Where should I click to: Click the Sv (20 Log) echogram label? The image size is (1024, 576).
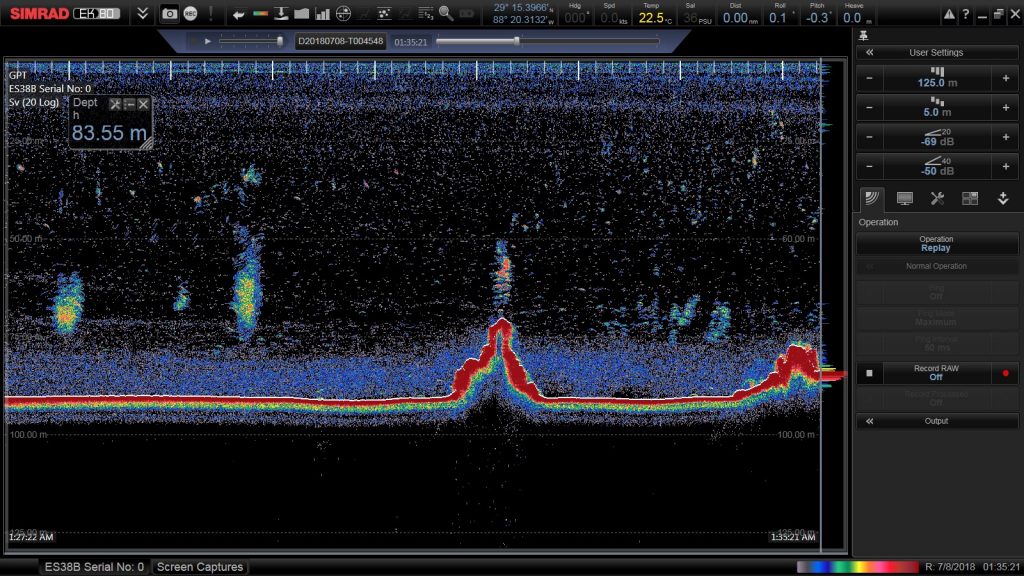click(34, 102)
